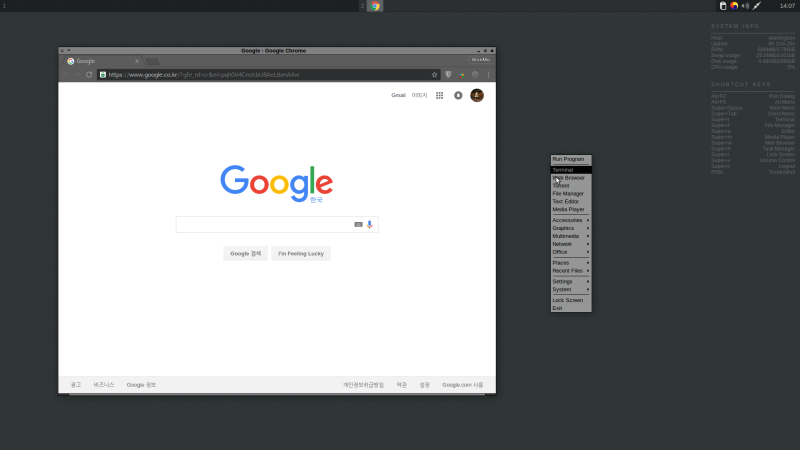Reload the page in Chrome

(x=89, y=74)
